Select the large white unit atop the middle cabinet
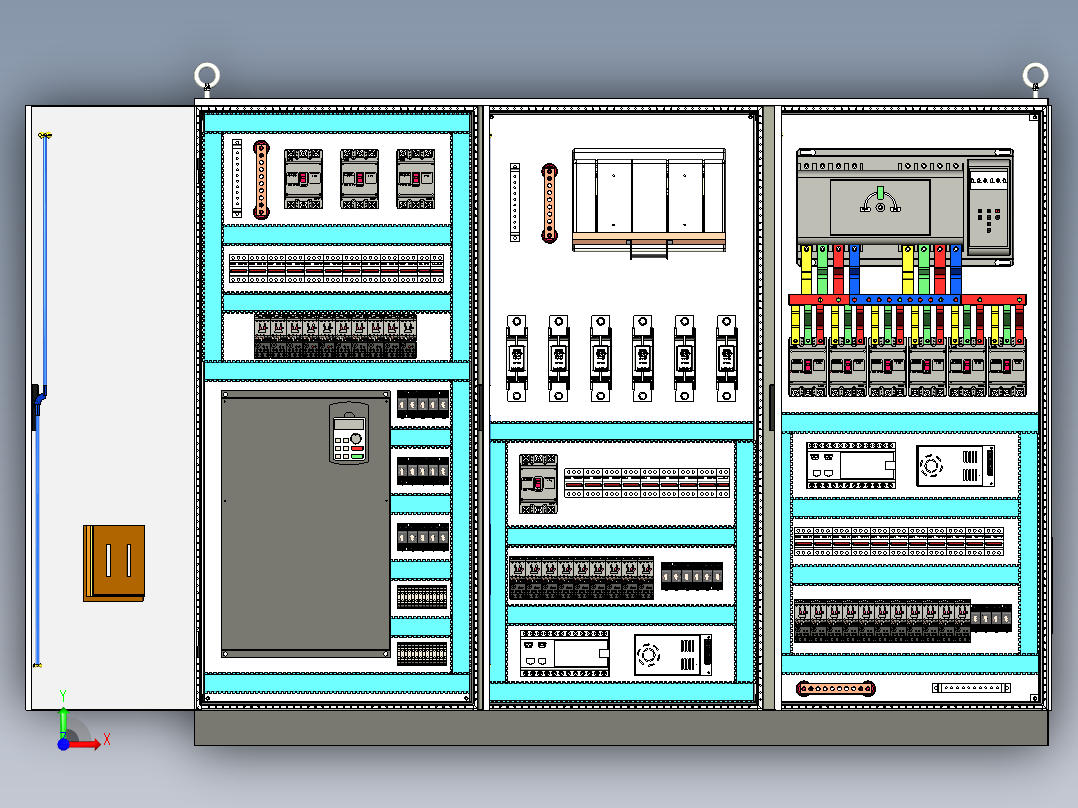 (x=649, y=201)
